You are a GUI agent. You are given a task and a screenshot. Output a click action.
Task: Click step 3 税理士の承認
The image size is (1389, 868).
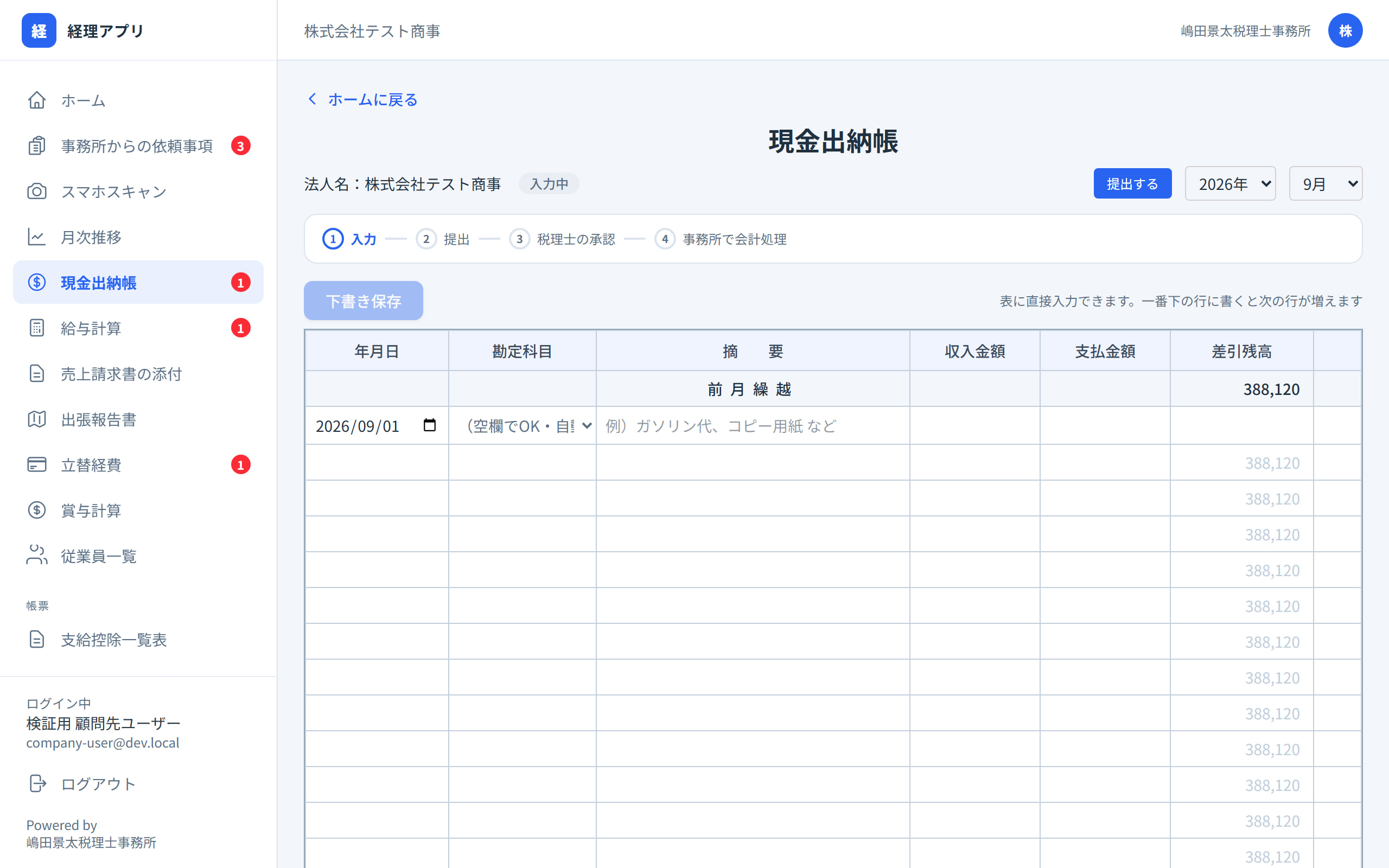coord(562,239)
